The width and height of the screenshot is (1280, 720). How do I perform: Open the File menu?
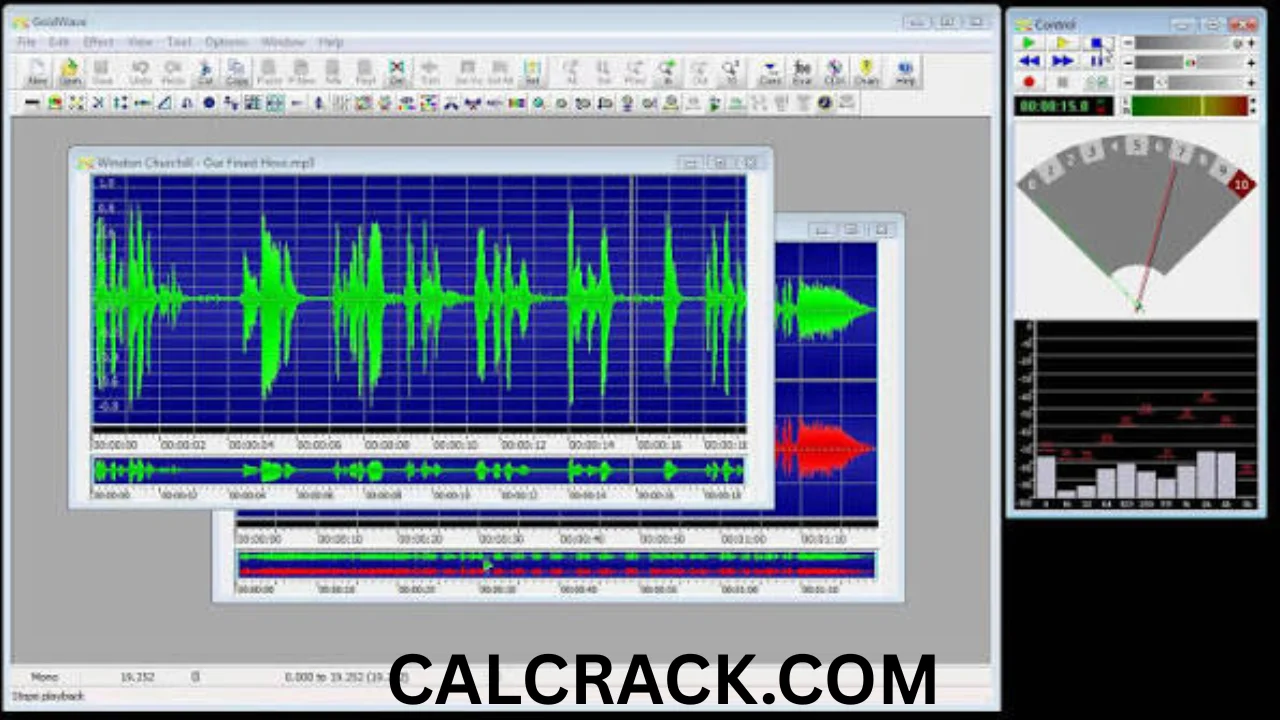pos(27,42)
